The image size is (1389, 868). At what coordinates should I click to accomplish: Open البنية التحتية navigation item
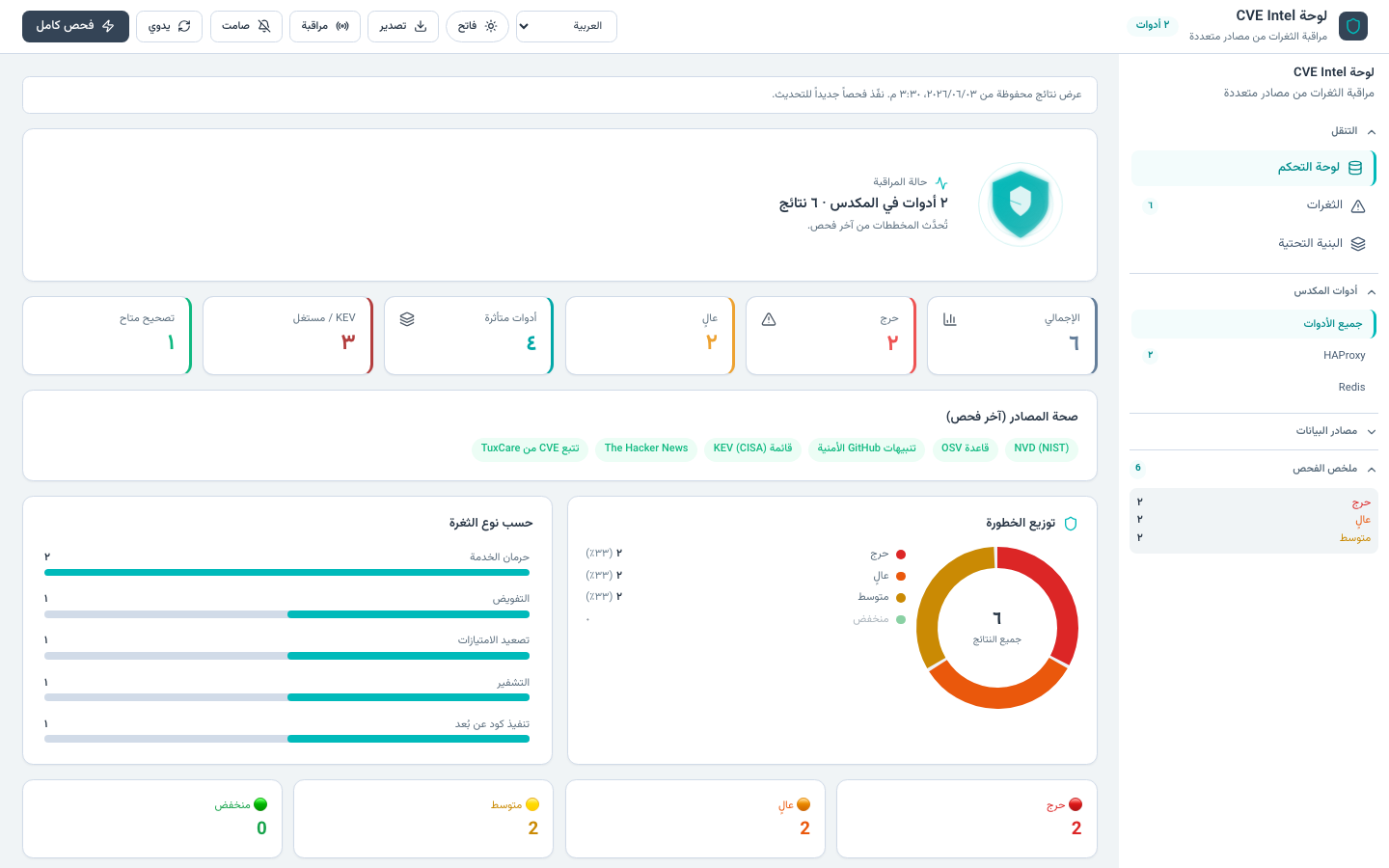(x=1253, y=244)
